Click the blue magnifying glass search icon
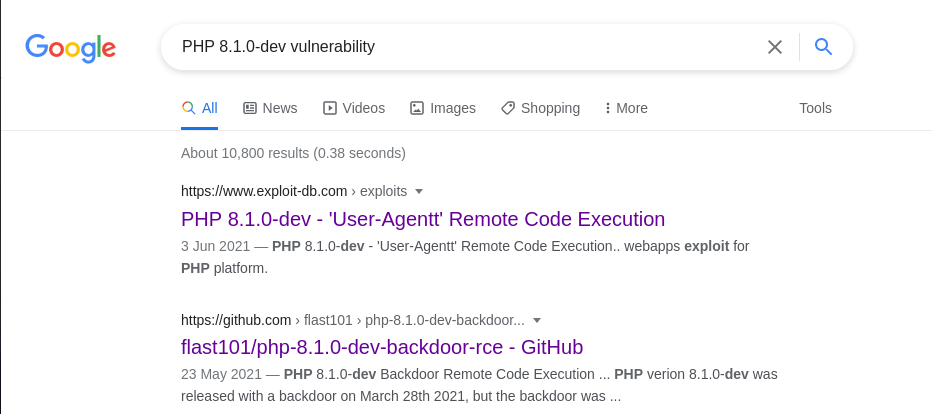This screenshot has width=932, height=414. 823,46
